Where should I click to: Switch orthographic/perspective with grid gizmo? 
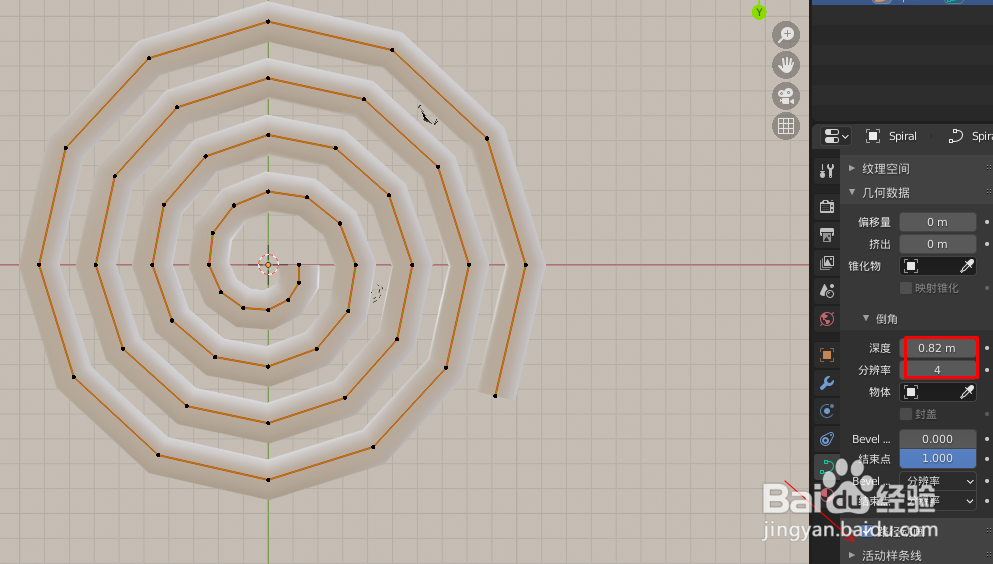[786, 126]
